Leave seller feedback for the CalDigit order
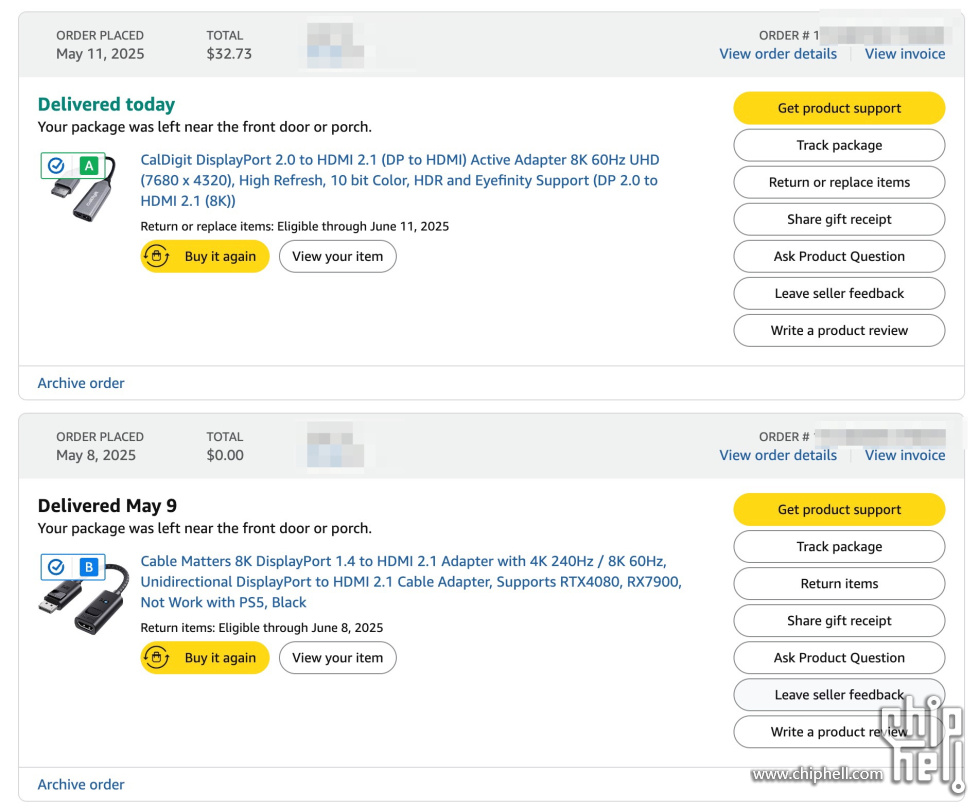 click(x=839, y=293)
